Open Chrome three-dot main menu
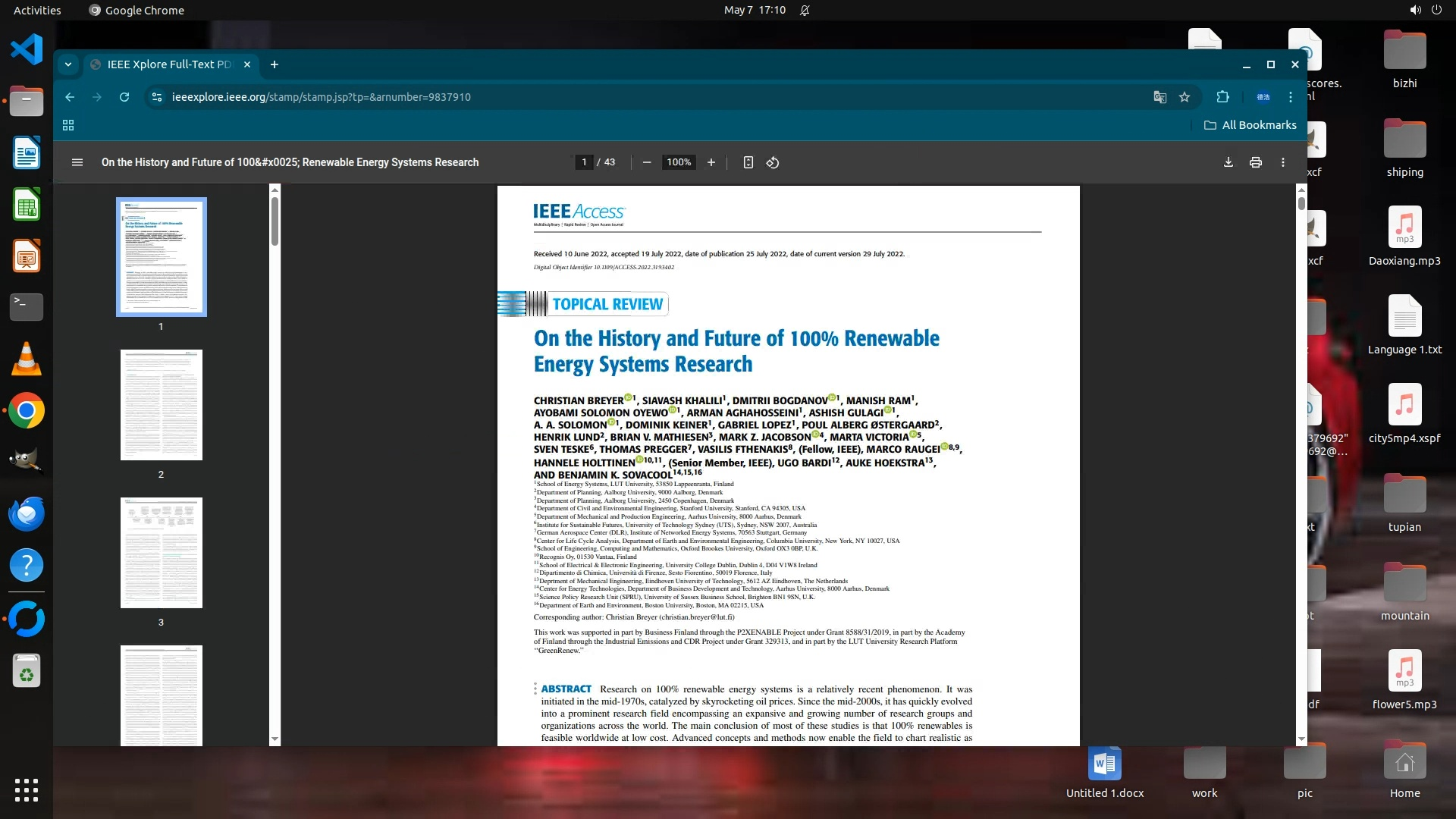 (x=1290, y=97)
